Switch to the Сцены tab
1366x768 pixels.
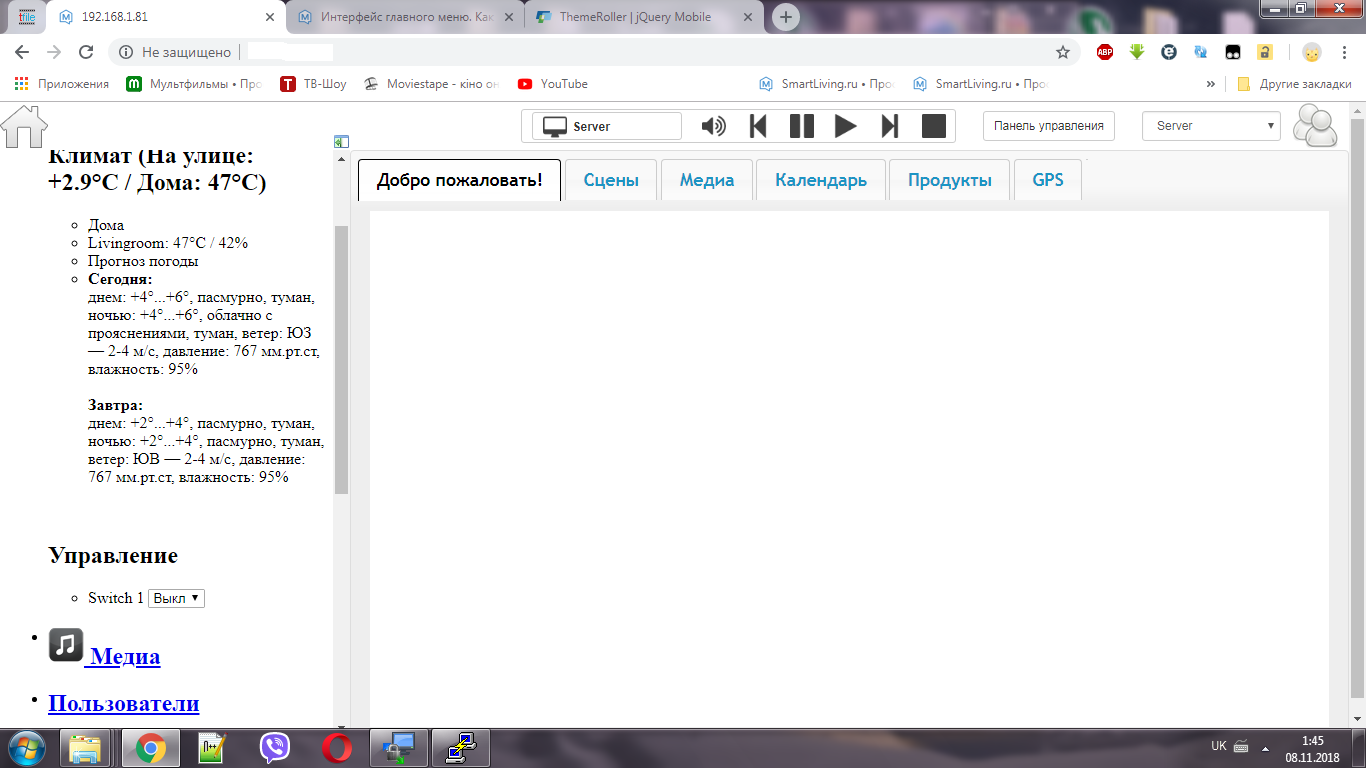click(611, 180)
